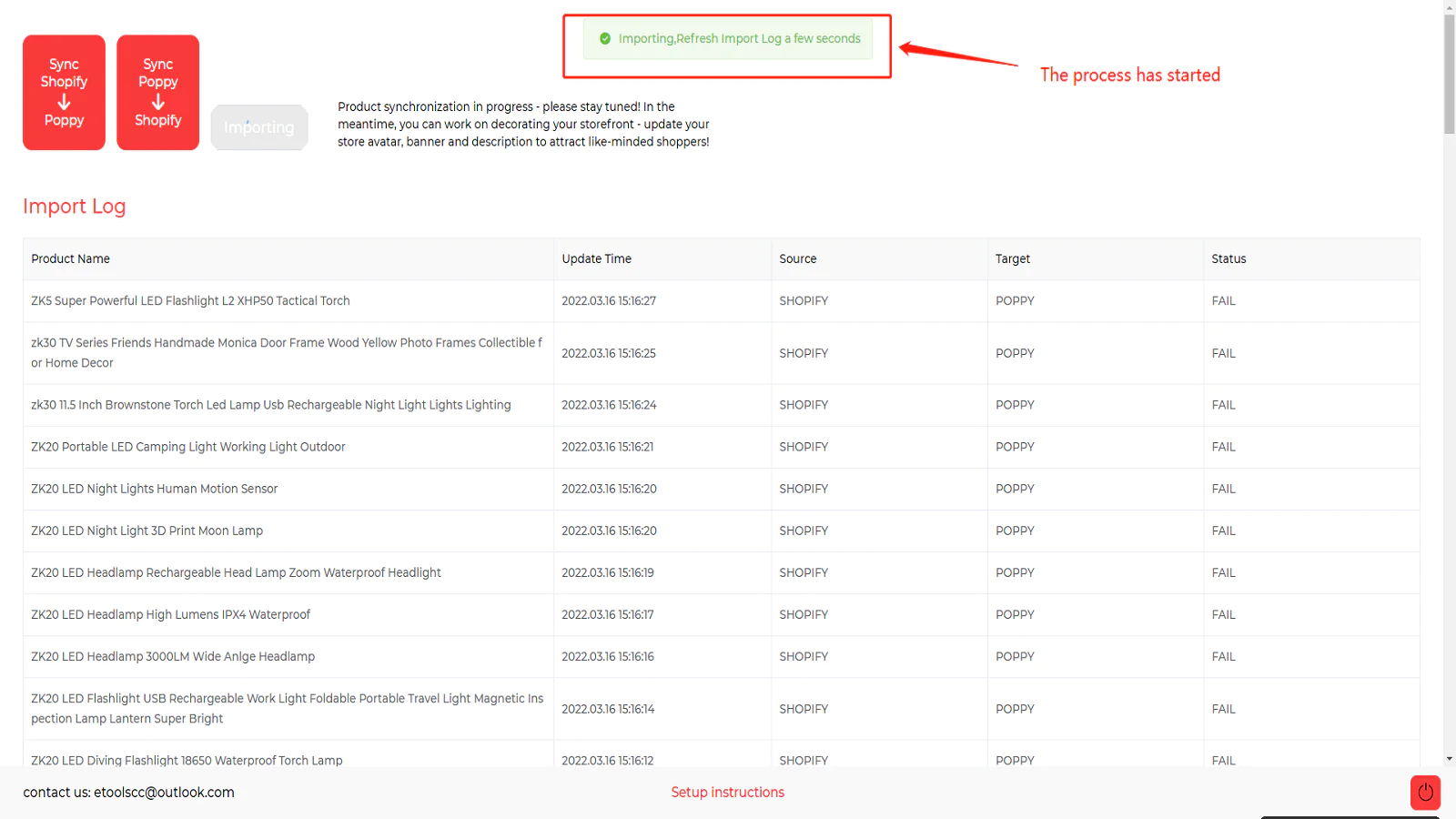Open the Setup instructions link
1456x819 pixels.
pyautogui.click(x=728, y=793)
